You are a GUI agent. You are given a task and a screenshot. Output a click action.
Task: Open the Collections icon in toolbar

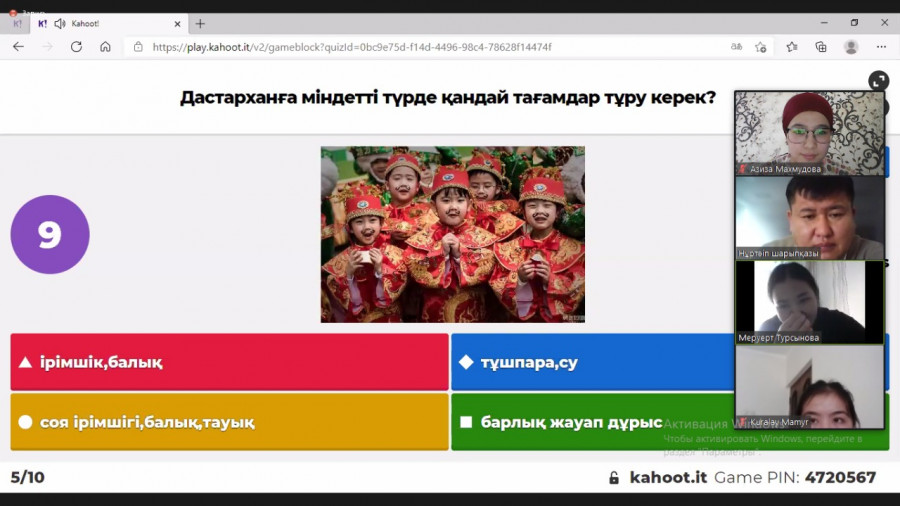coord(821,47)
